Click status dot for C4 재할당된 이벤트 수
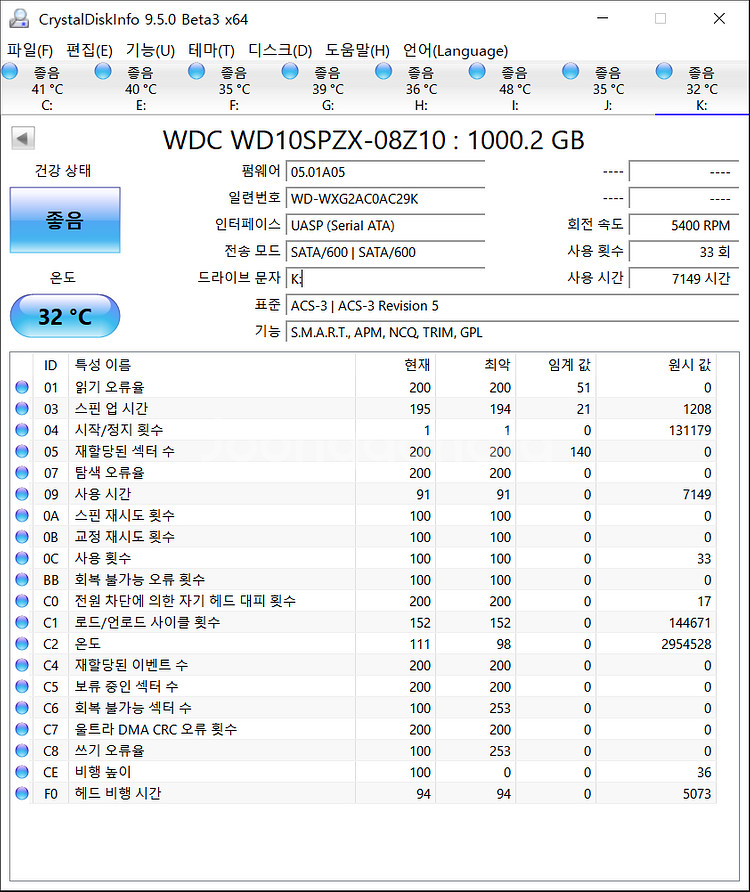750x892 pixels. tap(22, 665)
